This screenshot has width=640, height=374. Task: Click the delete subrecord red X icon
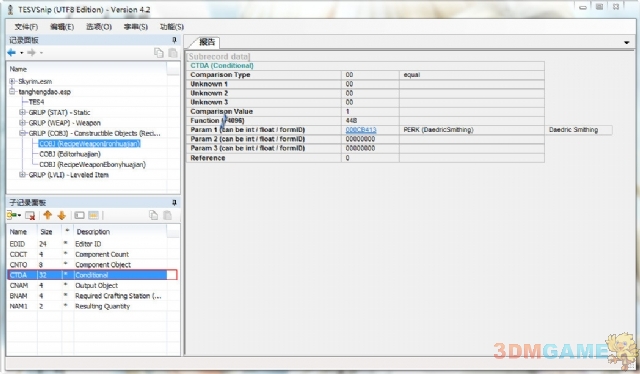[x=30, y=215]
